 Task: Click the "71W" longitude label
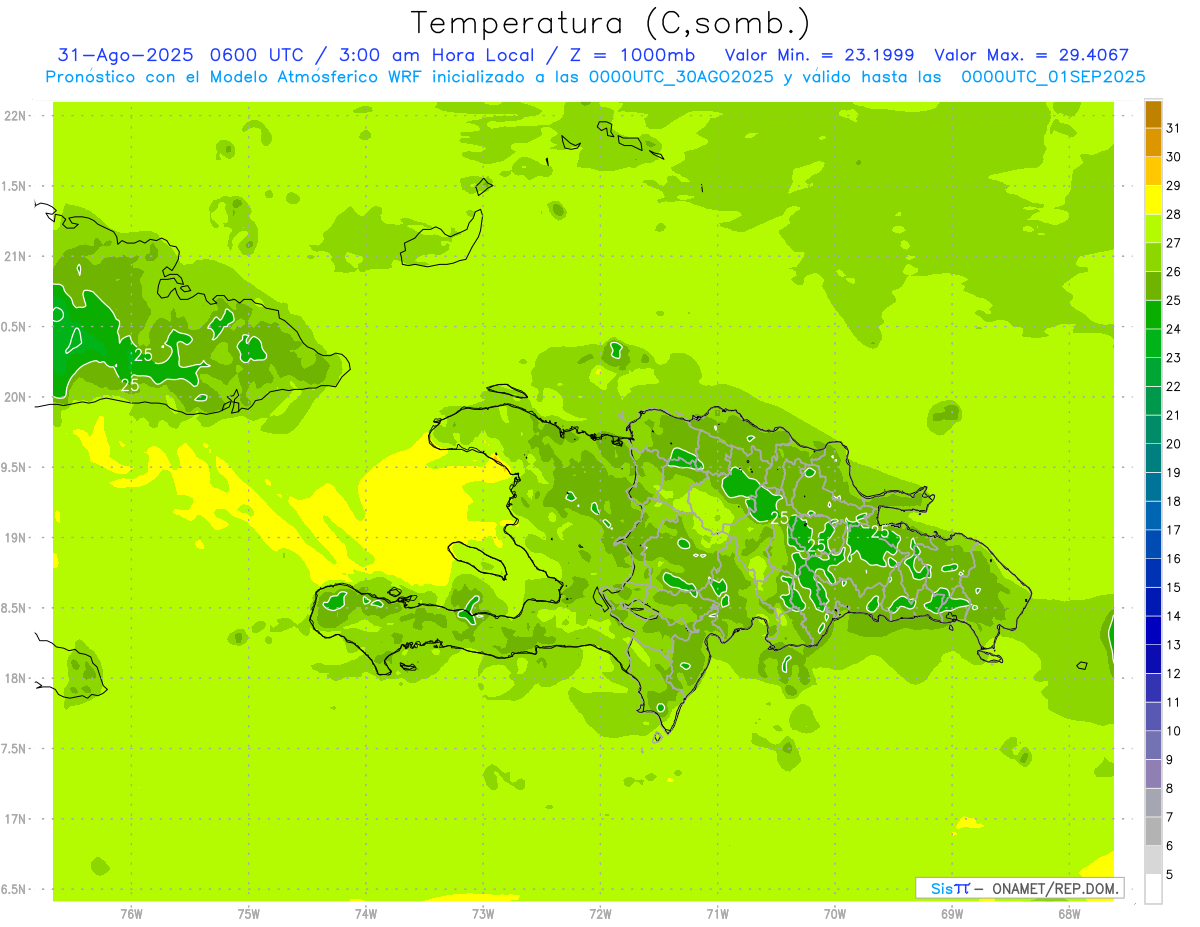(717, 913)
